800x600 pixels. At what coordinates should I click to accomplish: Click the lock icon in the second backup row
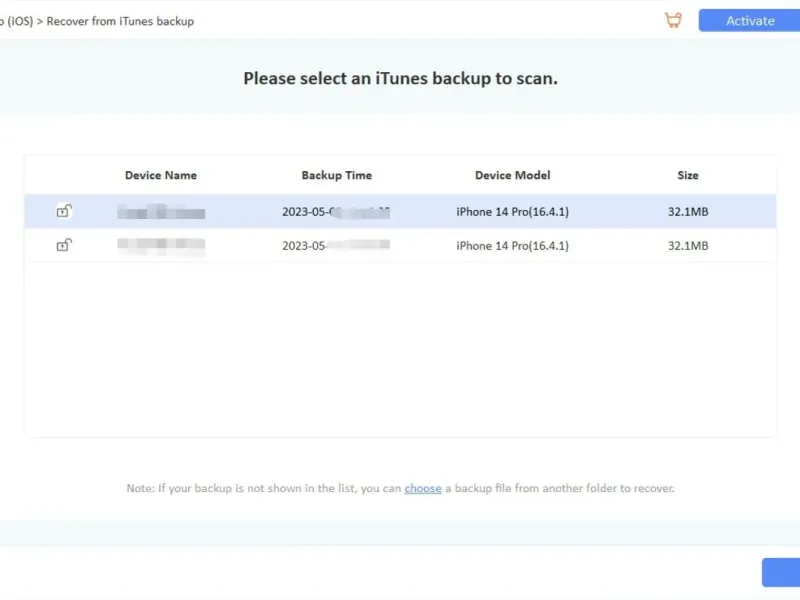pos(63,245)
